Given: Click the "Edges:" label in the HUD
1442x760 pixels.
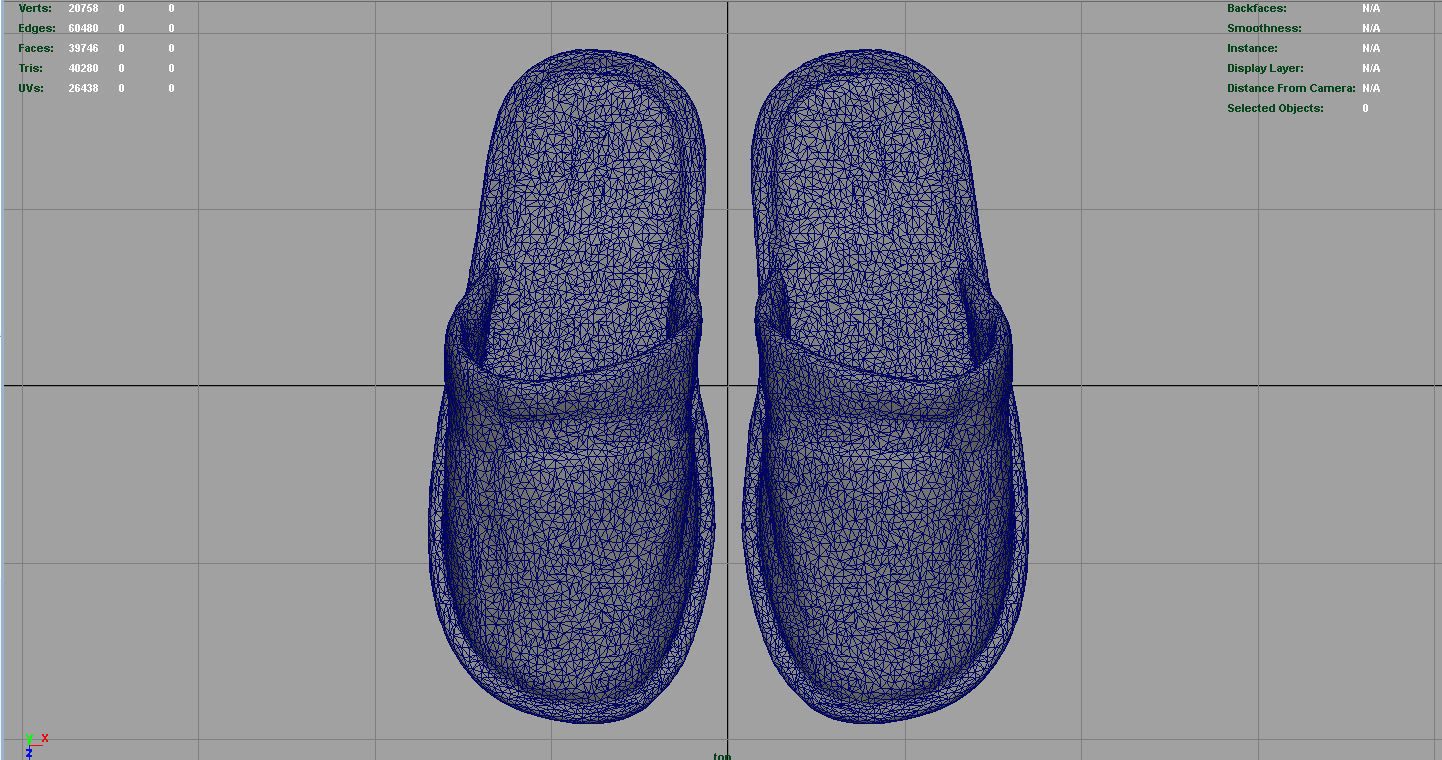Looking at the screenshot, I should pos(37,28).
